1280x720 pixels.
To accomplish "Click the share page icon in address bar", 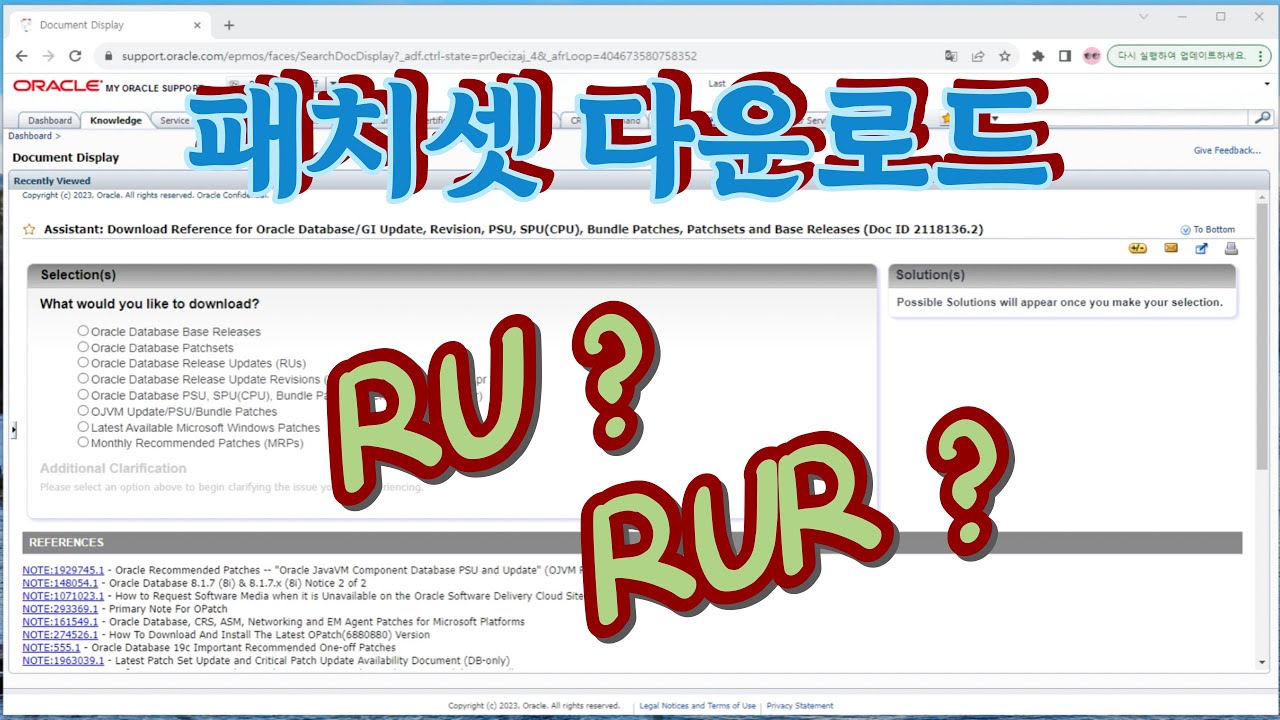I will click(978, 56).
